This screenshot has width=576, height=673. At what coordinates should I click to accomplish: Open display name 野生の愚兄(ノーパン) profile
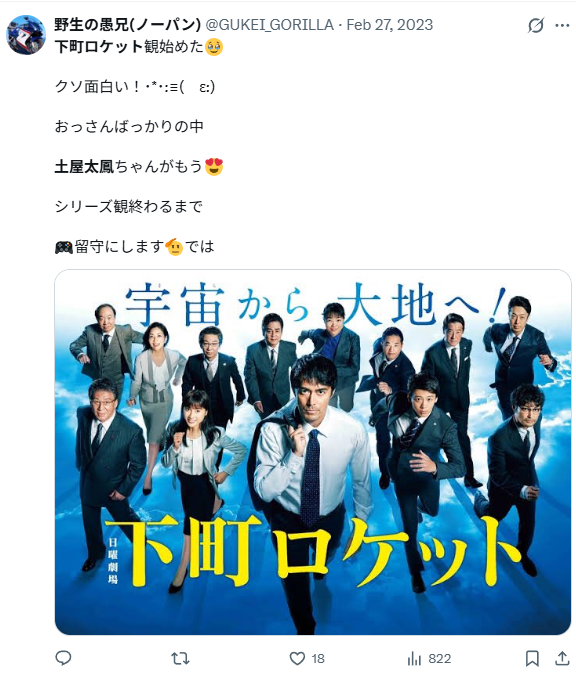pyautogui.click(x=127, y=25)
